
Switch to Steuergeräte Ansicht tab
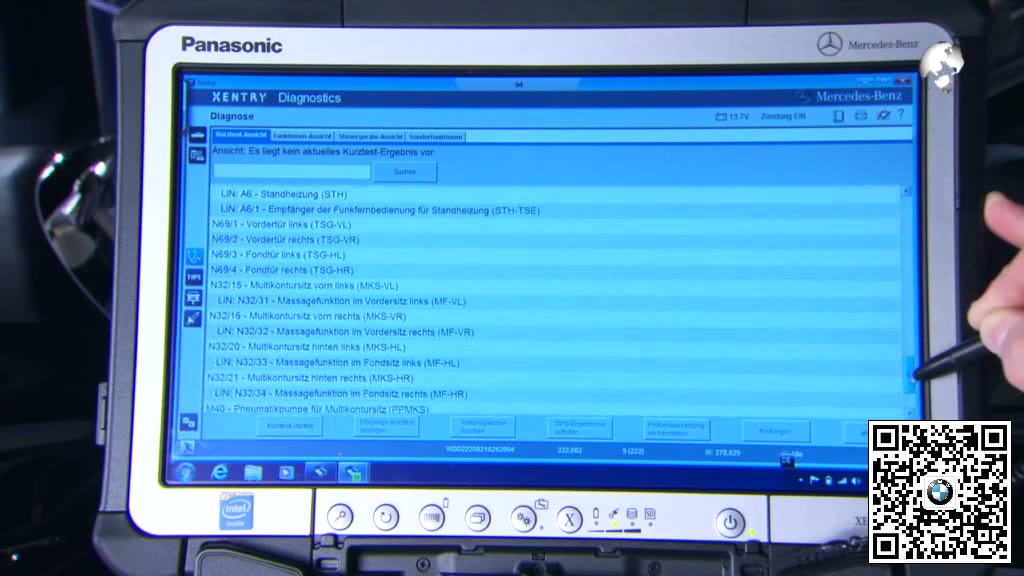(x=370, y=136)
